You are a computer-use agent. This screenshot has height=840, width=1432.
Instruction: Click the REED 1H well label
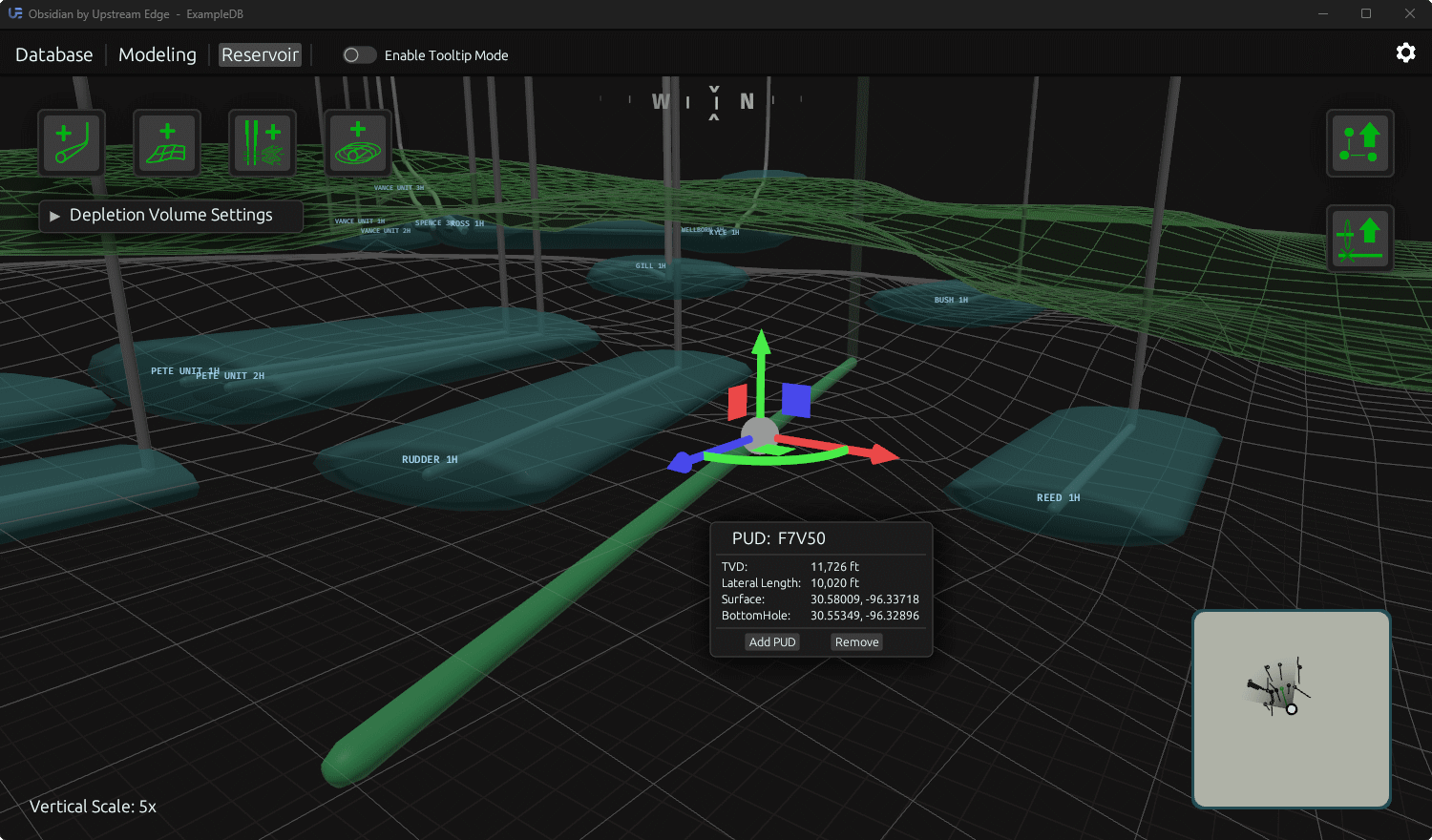point(1059,498)
